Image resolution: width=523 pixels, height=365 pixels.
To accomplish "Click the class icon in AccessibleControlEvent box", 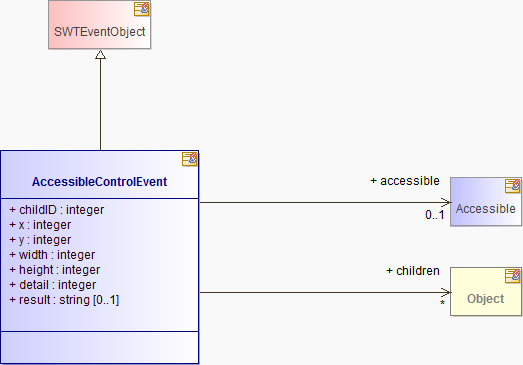I will coord(189,159).
